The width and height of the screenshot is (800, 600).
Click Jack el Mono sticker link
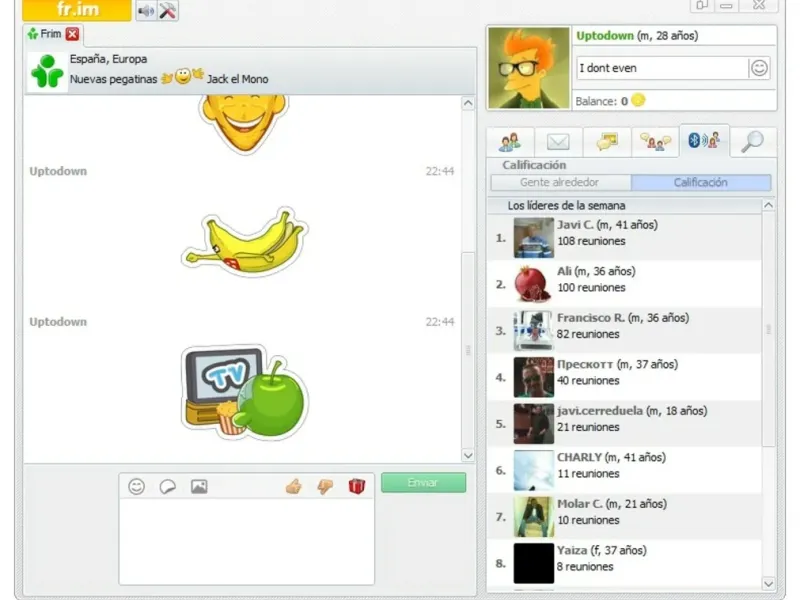[238, 79]
